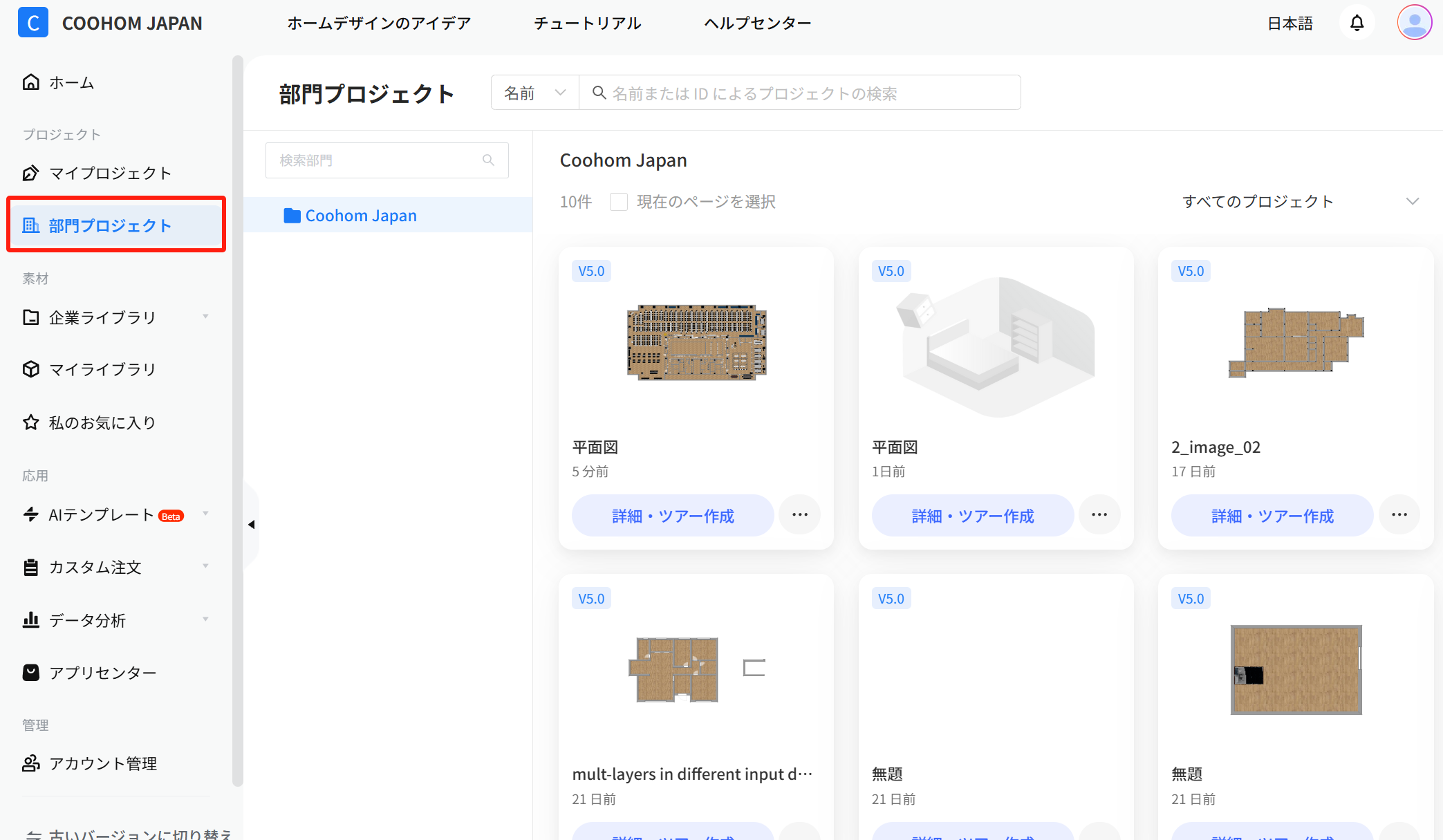The width and height of the screenshot is (1443, 840).
Task: Open more options for 平面図 5 分前
Action: click(800, 515)
